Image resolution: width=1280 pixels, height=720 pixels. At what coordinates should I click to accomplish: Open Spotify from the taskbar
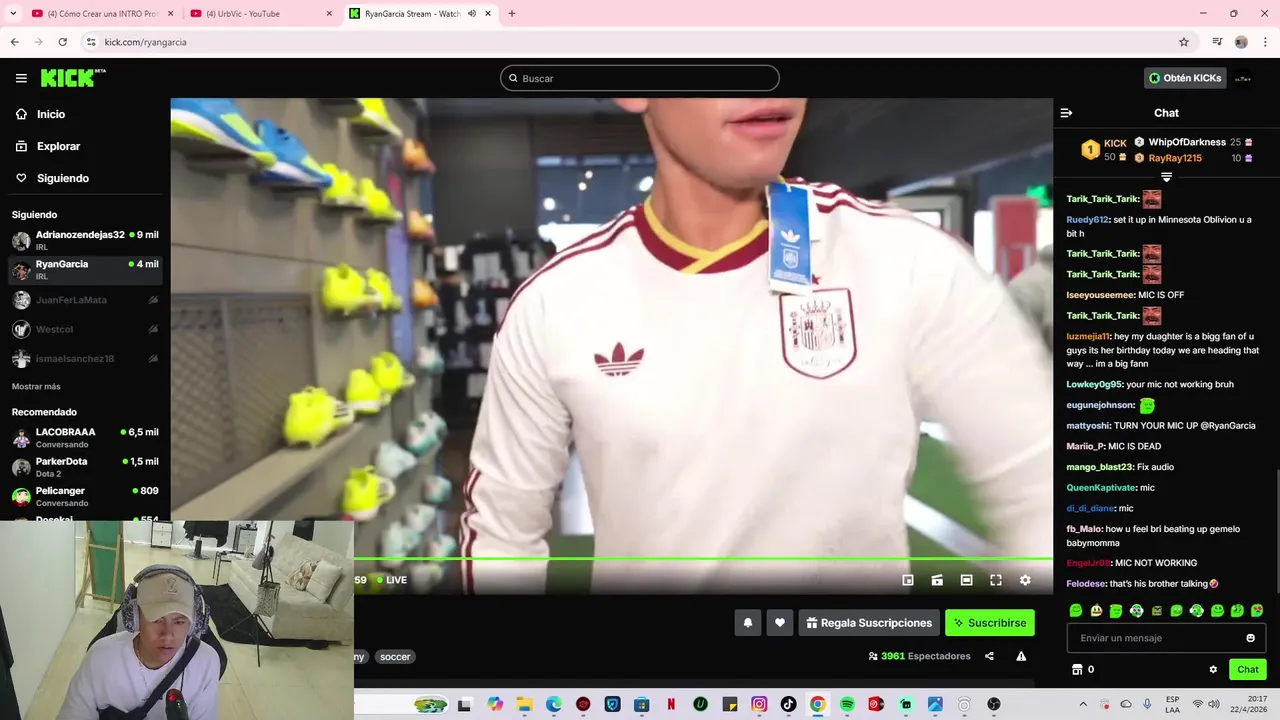click(847, 705)
